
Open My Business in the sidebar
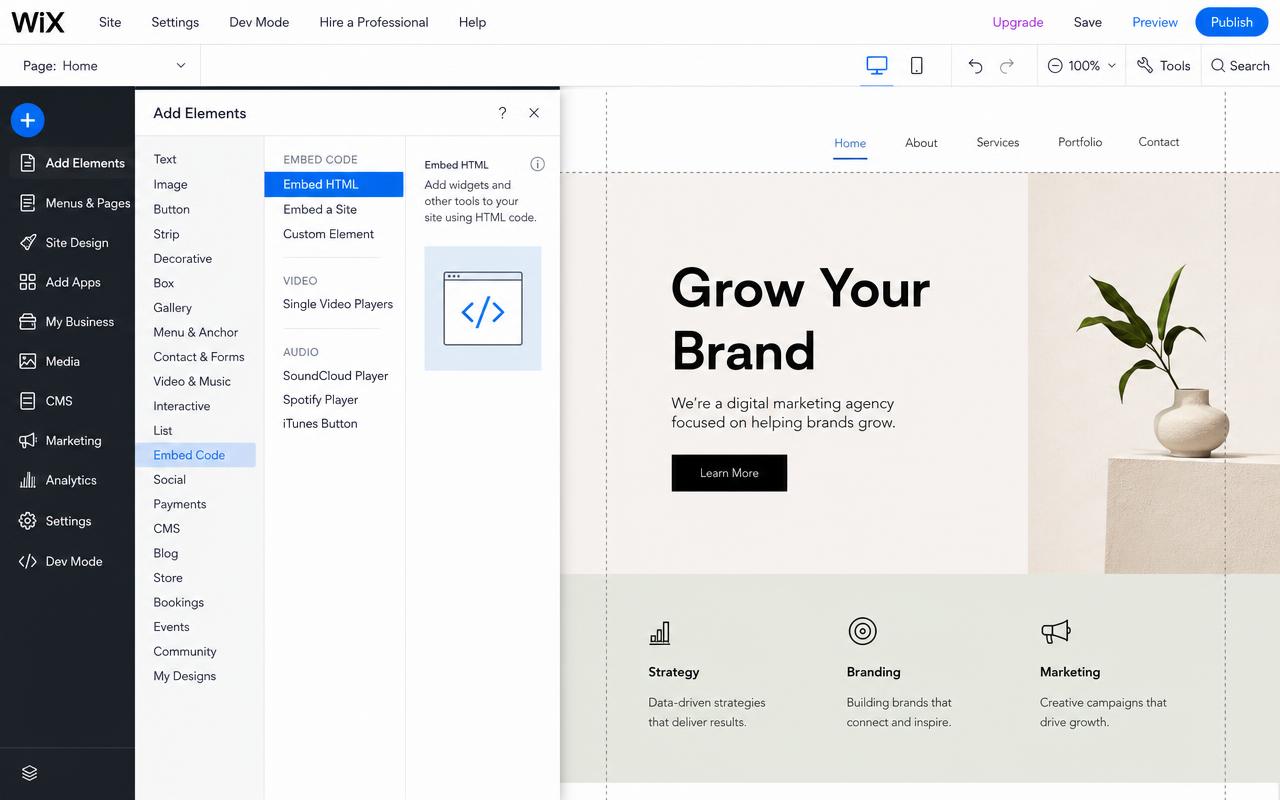(66, 322)
